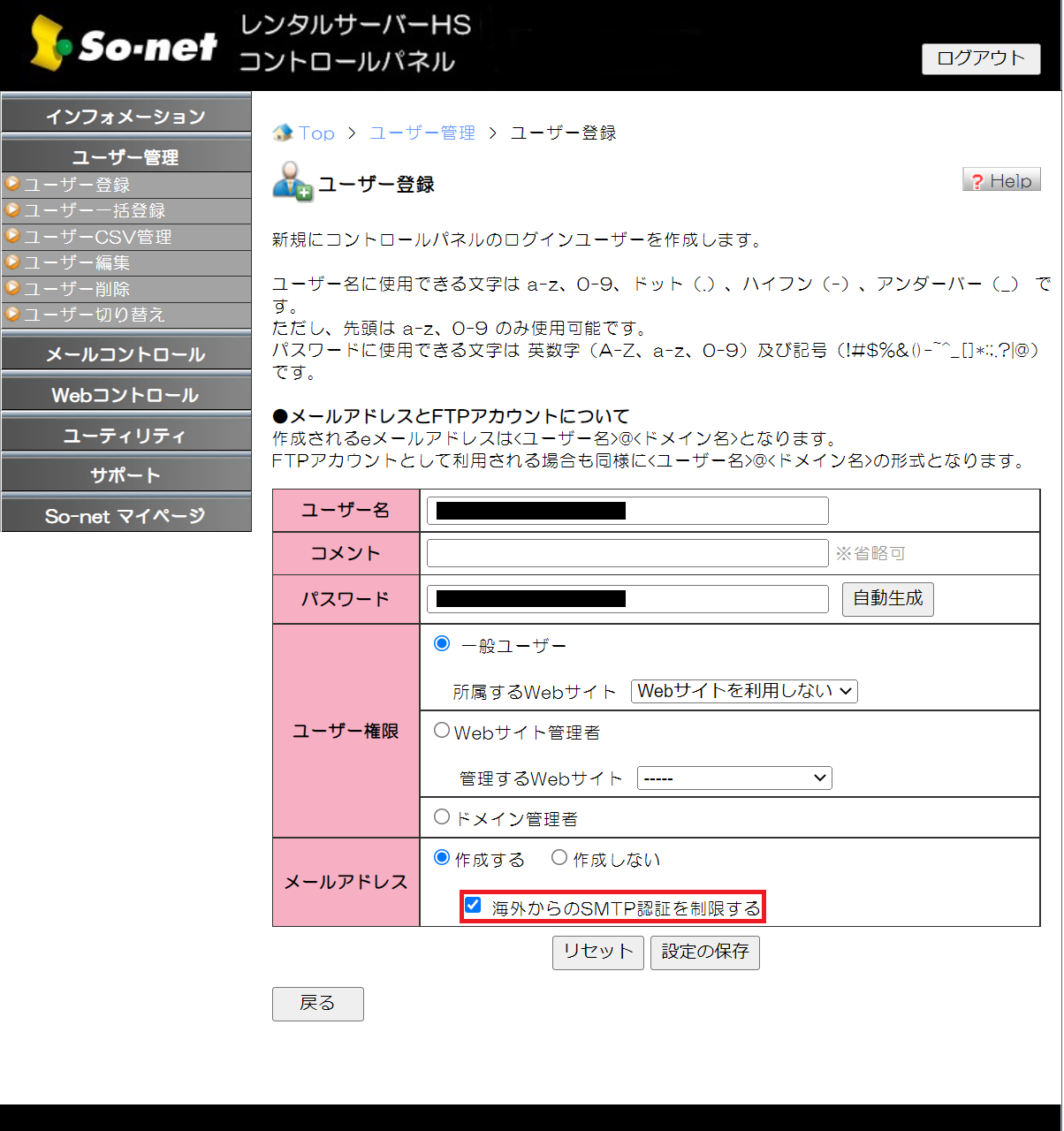Select the ドメイン管理者 radio button

coord(442,817)
